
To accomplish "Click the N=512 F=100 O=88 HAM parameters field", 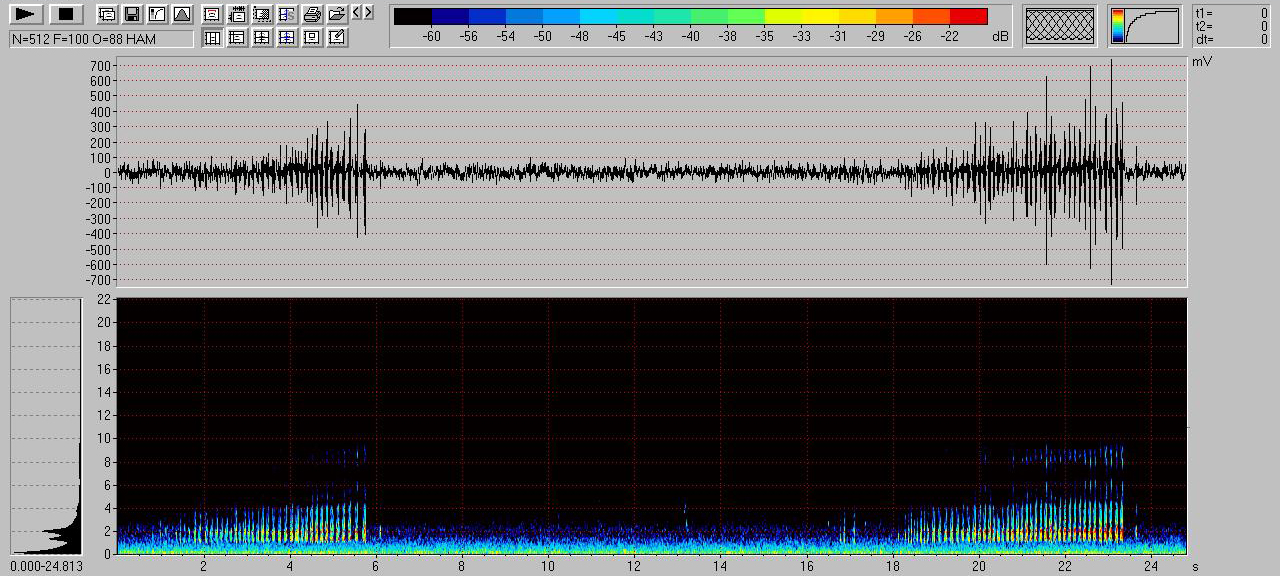I will pyautogui.click(x=101, y=39).
